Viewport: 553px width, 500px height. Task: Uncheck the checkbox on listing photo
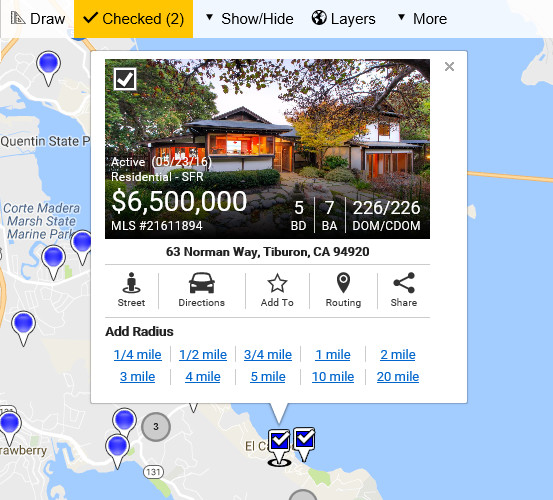point(125,79)
